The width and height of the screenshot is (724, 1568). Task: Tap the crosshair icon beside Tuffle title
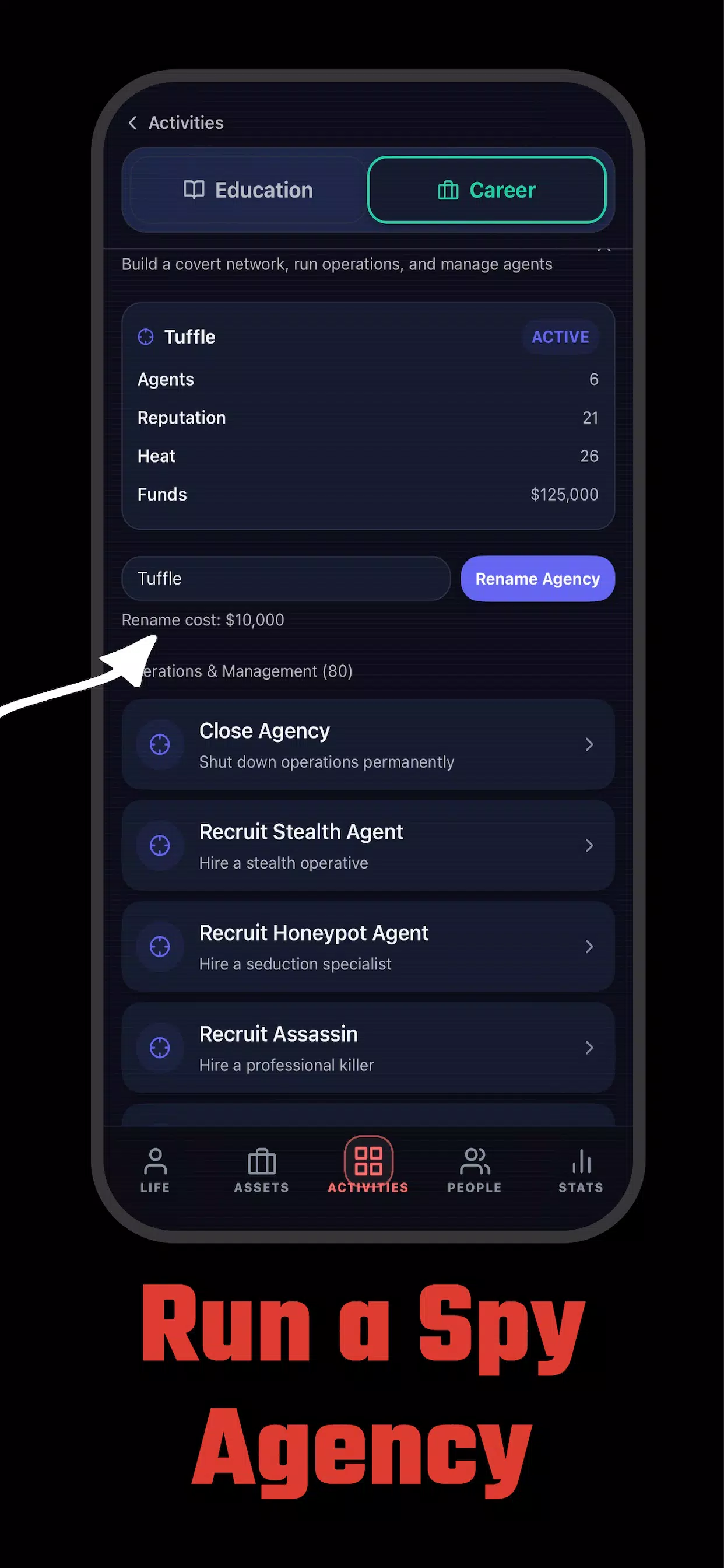pyautogui.click(x=146, y=337)
